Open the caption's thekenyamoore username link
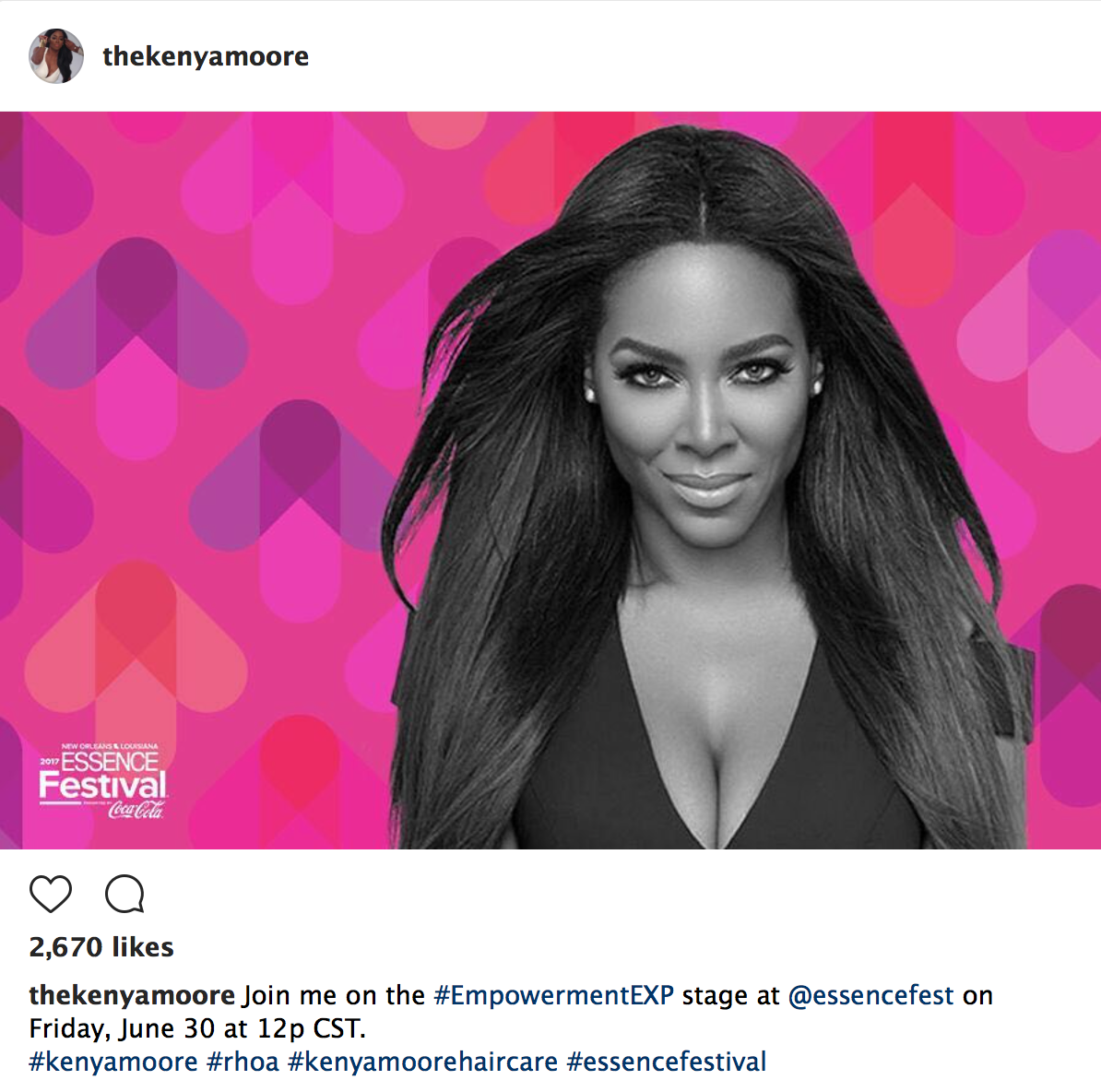The width and height of the screenshot is (1101, 1092). (132, 995)
